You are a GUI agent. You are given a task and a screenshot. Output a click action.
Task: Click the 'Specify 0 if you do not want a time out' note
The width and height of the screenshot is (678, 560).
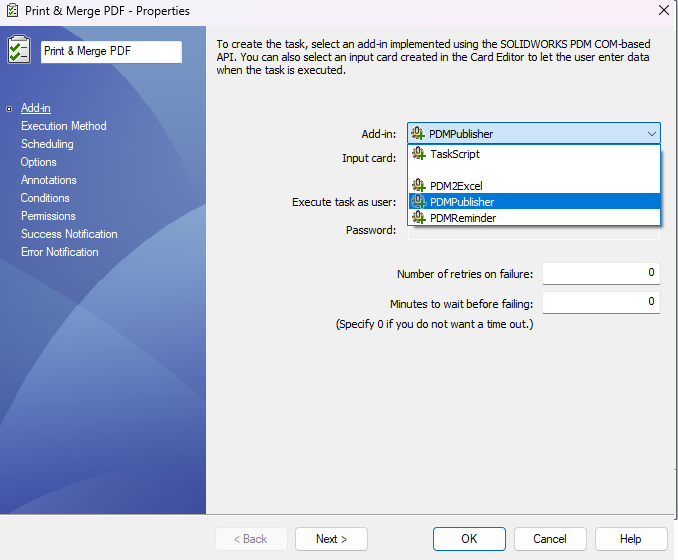(x=435, y=324)
